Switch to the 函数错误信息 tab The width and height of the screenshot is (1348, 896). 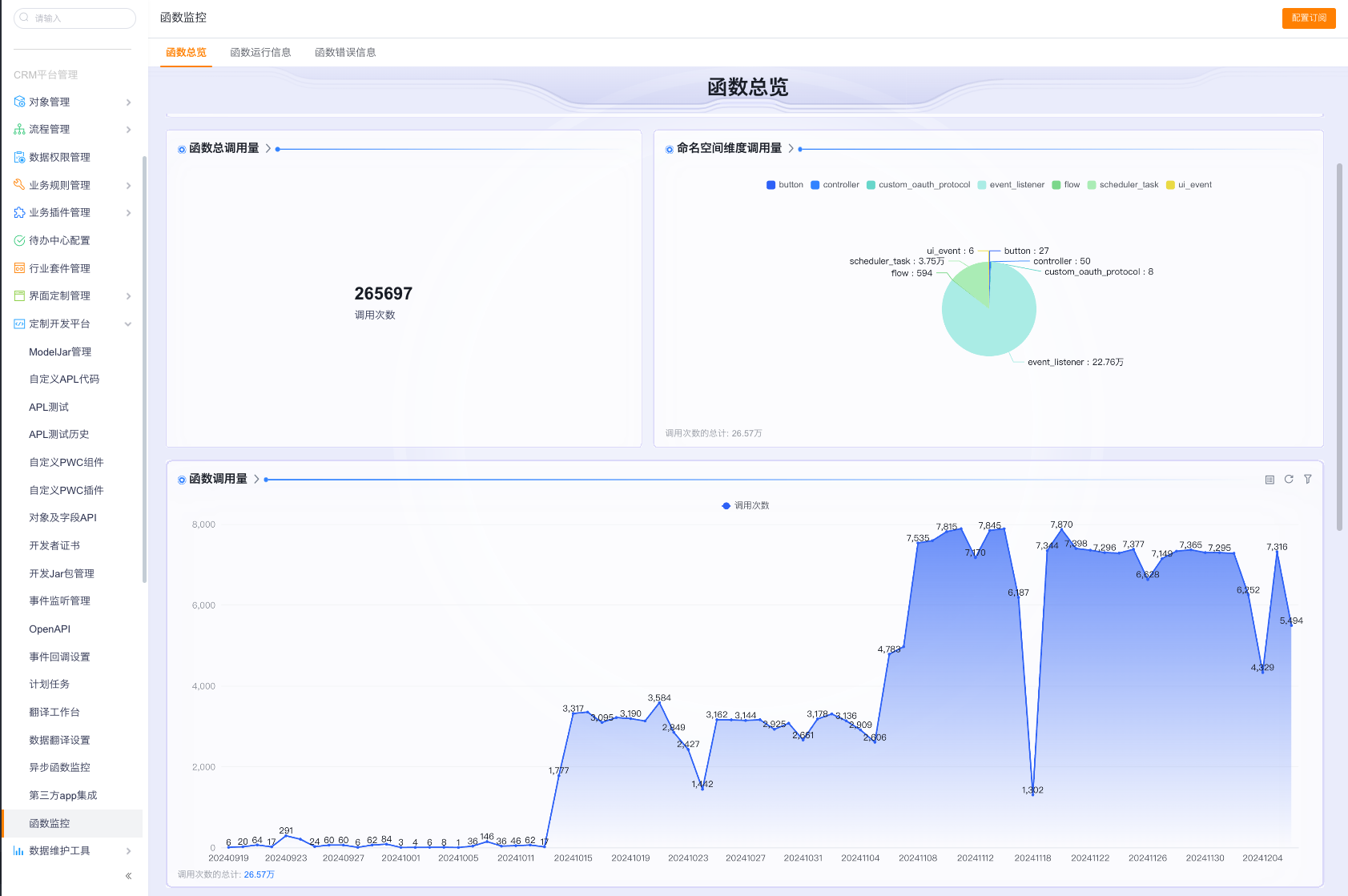pos(345,53)
